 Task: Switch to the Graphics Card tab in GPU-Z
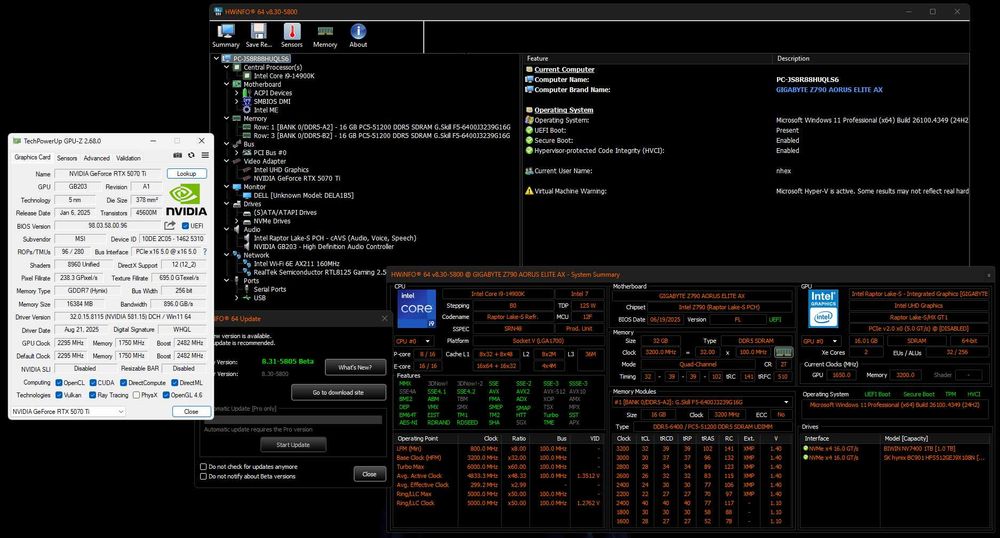pos(33,157)
